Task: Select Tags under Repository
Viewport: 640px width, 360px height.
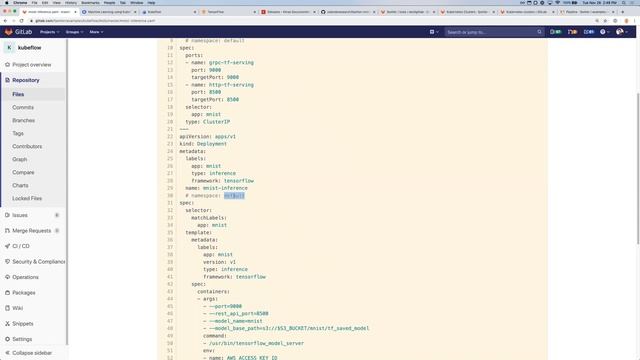Action: tap(18, 133)
